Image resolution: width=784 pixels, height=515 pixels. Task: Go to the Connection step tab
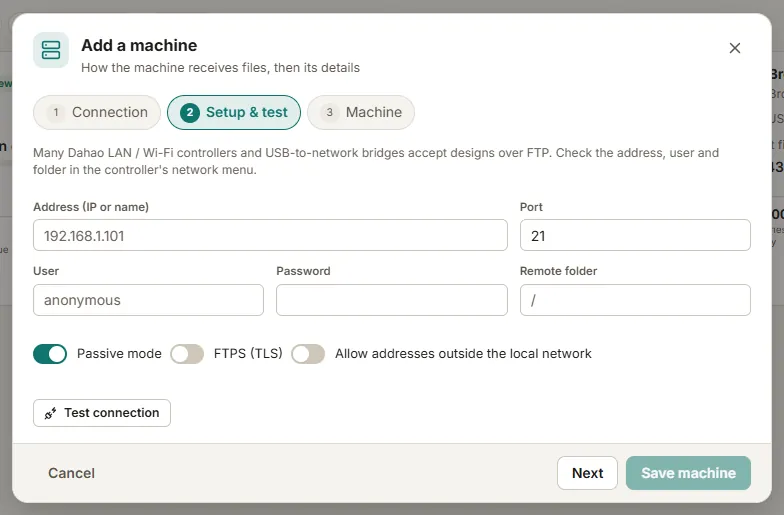[97, 112]
